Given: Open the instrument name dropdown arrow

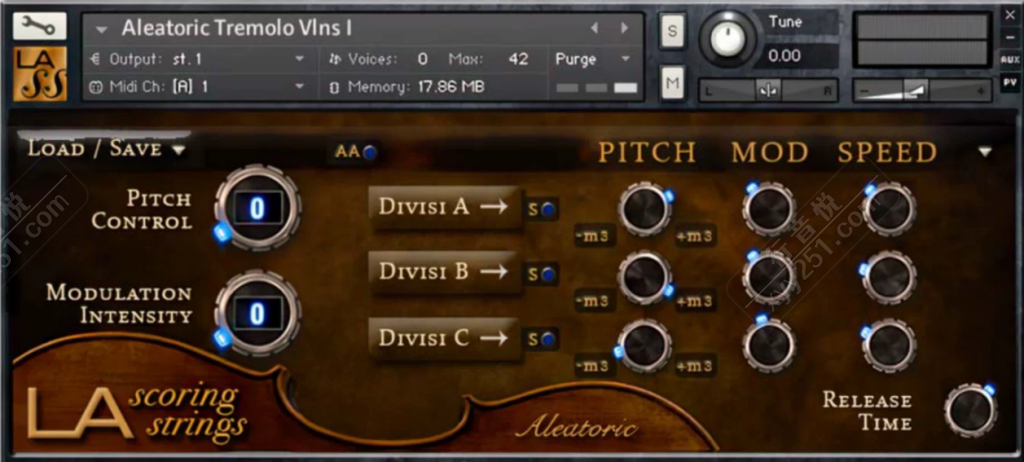Looking at the screenshot, I should [x=101, y=29].
